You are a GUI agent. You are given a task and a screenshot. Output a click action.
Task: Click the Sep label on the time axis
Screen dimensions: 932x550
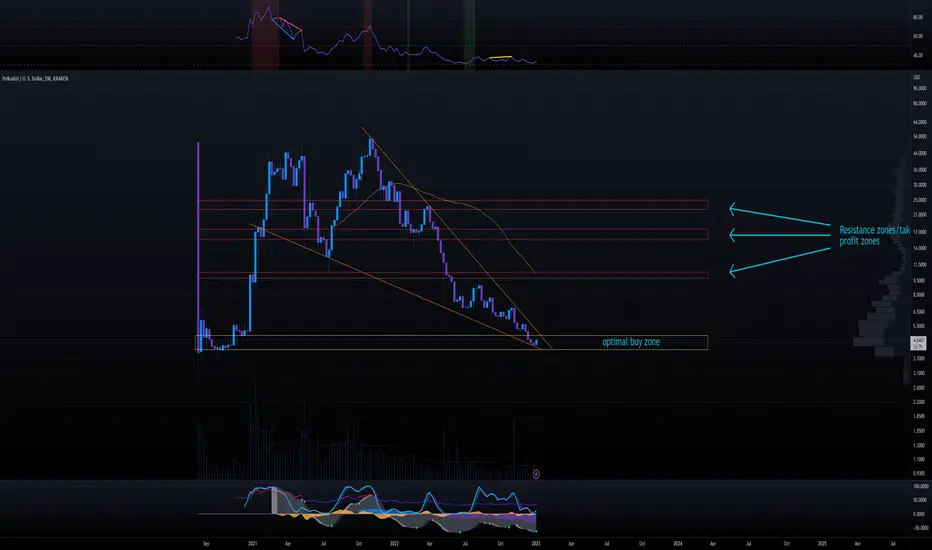coord(206,543)
